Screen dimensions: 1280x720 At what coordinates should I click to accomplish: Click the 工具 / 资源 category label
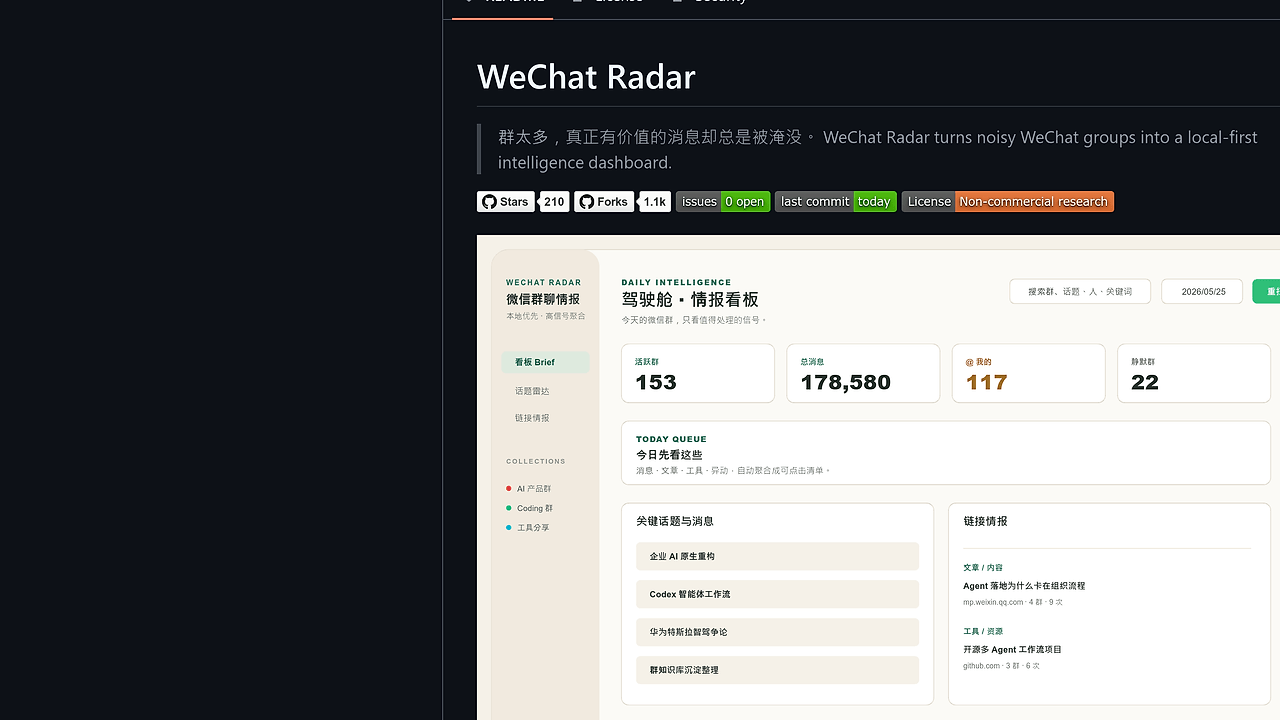click(983, 632)
